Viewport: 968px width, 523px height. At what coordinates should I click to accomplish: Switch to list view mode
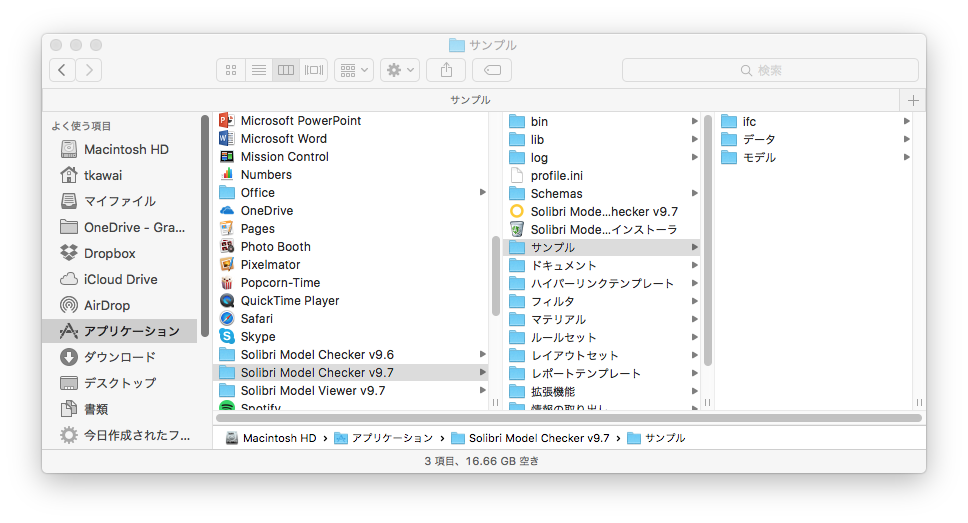pyautogui.click(x=259, y=70)
